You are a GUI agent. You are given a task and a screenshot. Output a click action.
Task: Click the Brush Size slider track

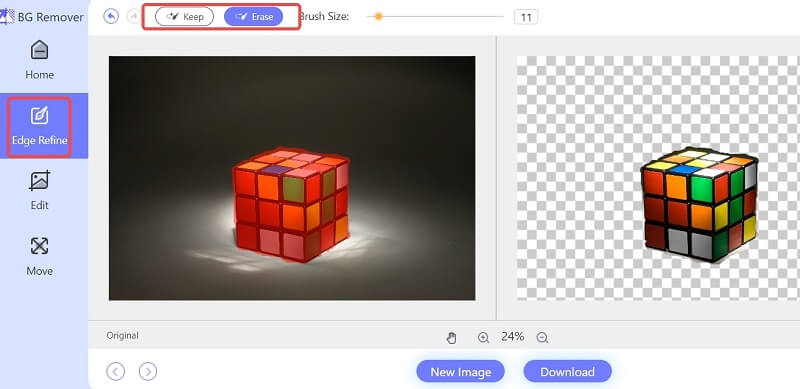pyautogui.click(x=435, y=16)
